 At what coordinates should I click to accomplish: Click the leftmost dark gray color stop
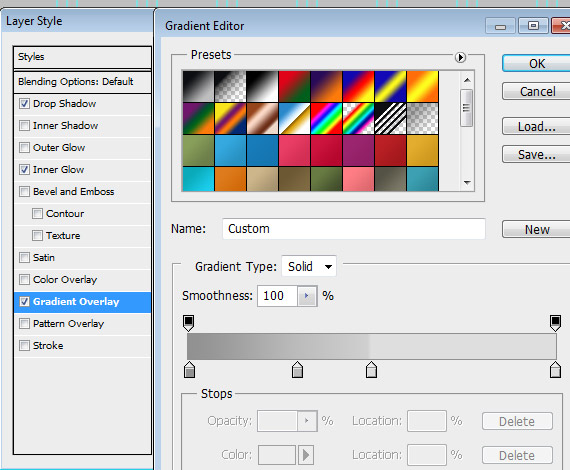(189, 370)
